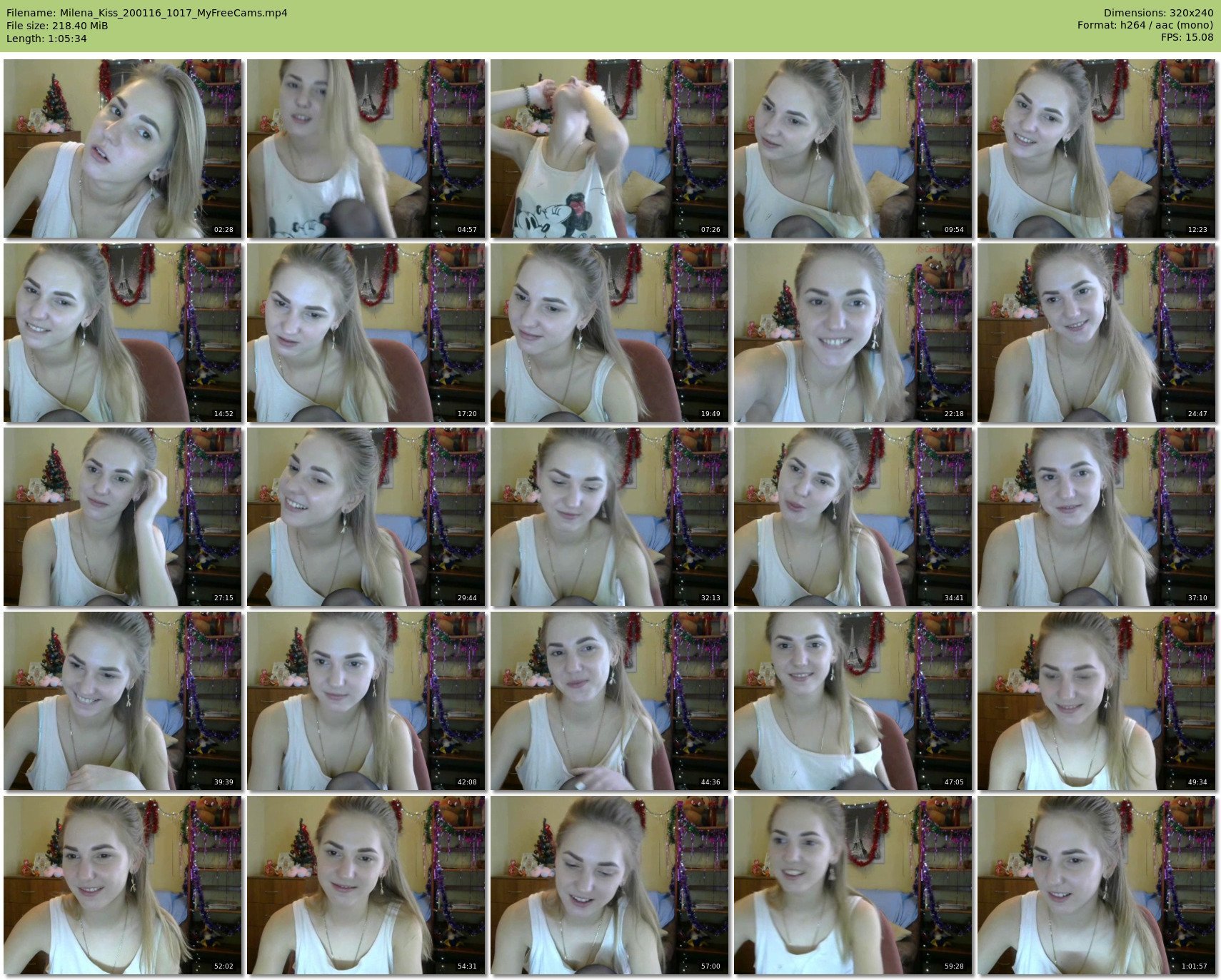Image resolution: width=1221 pixels, height=980 pixels.
Task: Select the thumbnail timestamped 39:39
Action: [x=122, y=701]
